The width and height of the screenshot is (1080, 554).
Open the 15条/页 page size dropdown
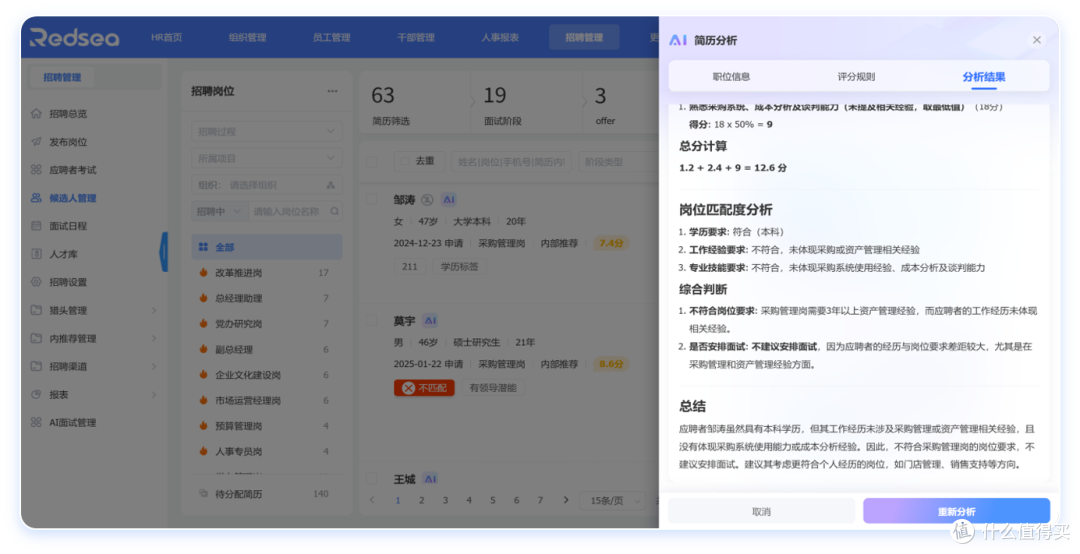[x=614, y=500]
